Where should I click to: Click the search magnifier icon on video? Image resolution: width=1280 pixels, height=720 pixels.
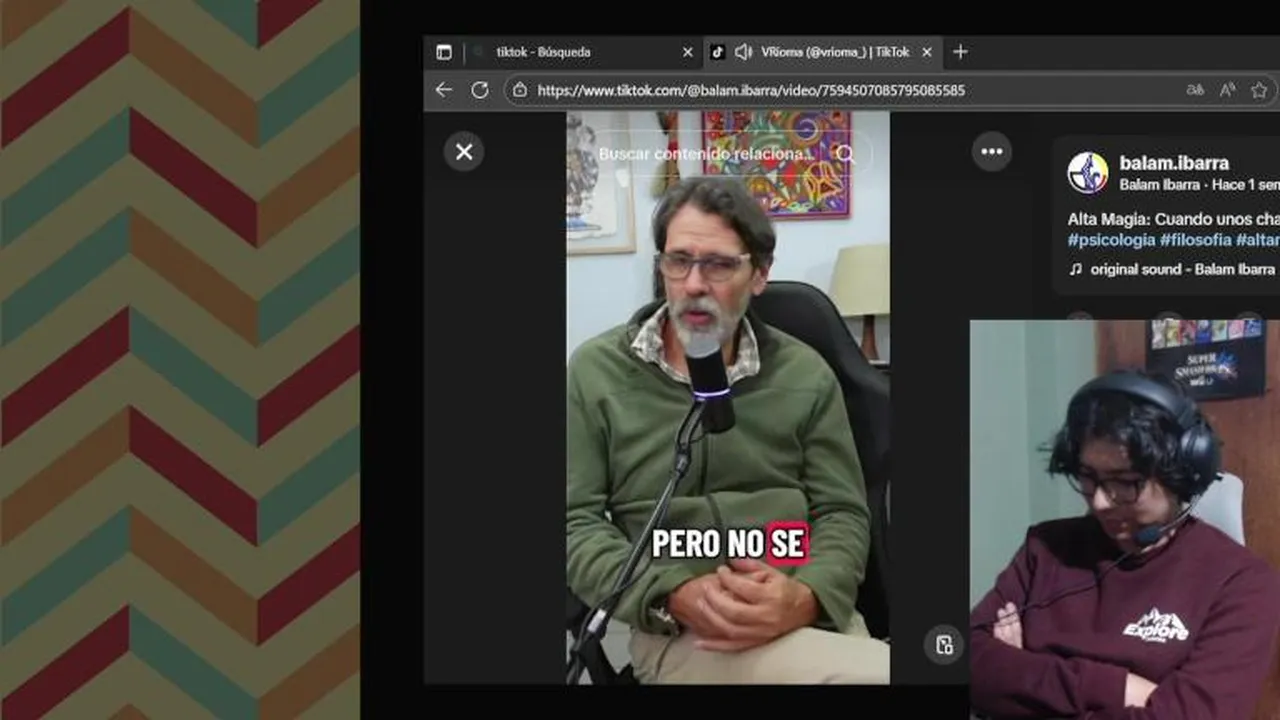(846, 154)
